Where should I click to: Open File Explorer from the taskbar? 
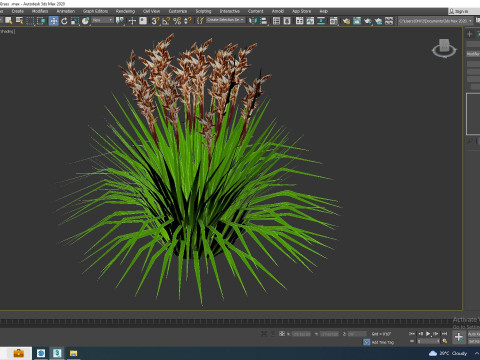coord(73,353)
